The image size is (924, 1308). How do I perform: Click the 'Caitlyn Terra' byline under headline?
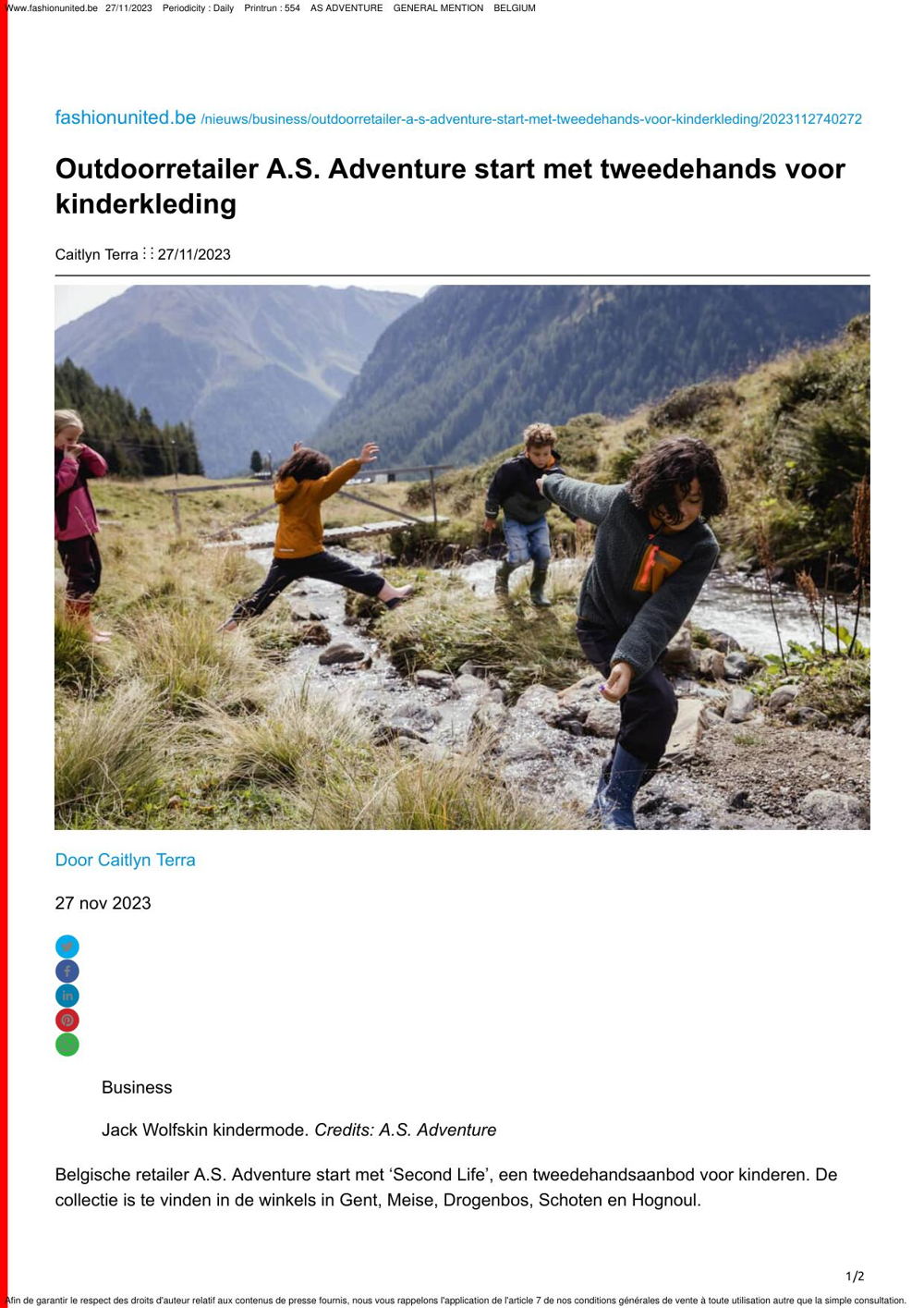coord(97,254)
